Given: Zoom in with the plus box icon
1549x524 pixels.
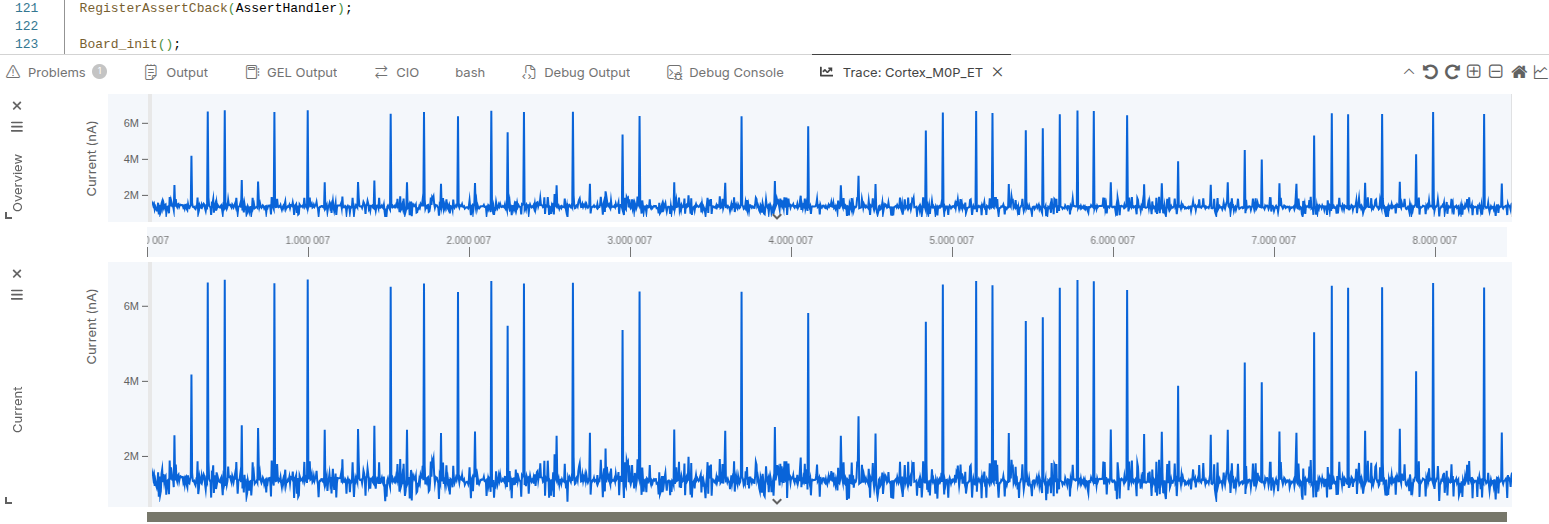Looking at the screenshot, I should pos(1474,72).
